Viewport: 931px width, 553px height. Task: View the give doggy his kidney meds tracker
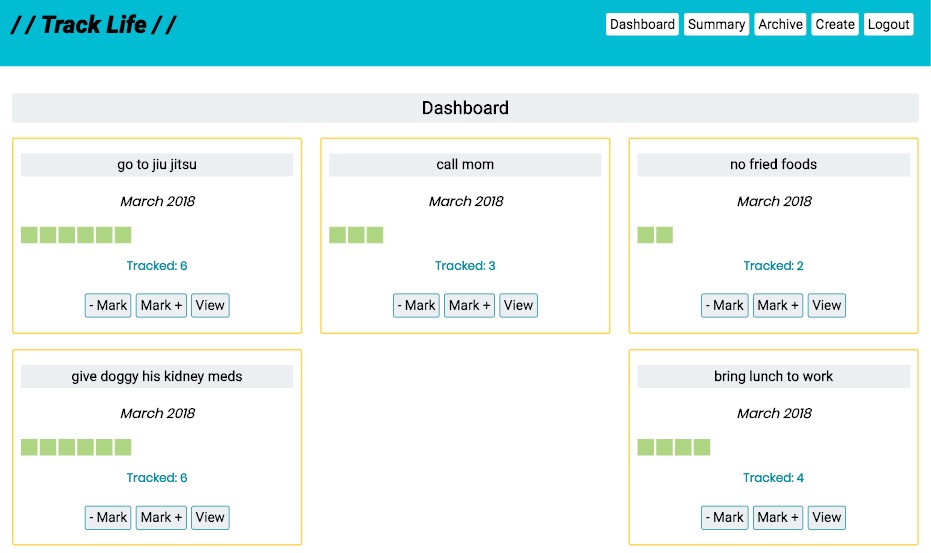coord(210,517)
